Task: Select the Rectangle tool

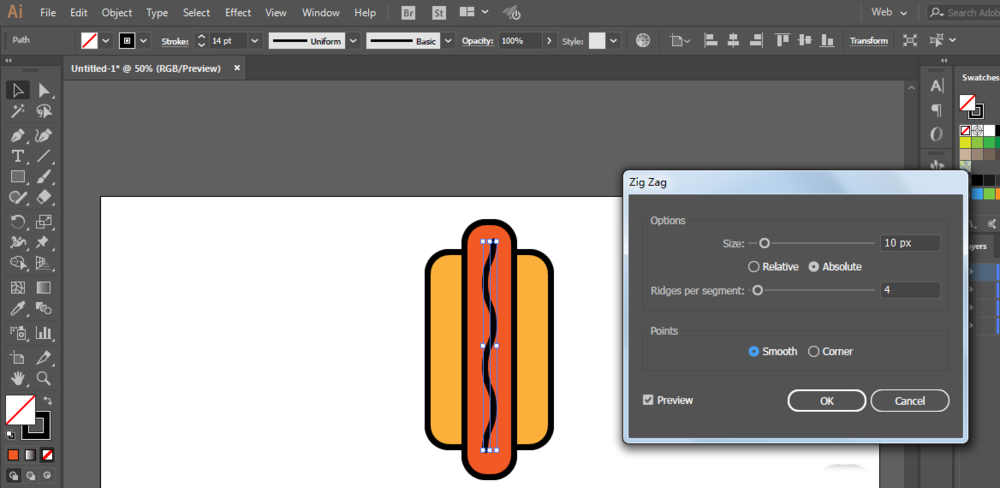Action: click(18, 177)
